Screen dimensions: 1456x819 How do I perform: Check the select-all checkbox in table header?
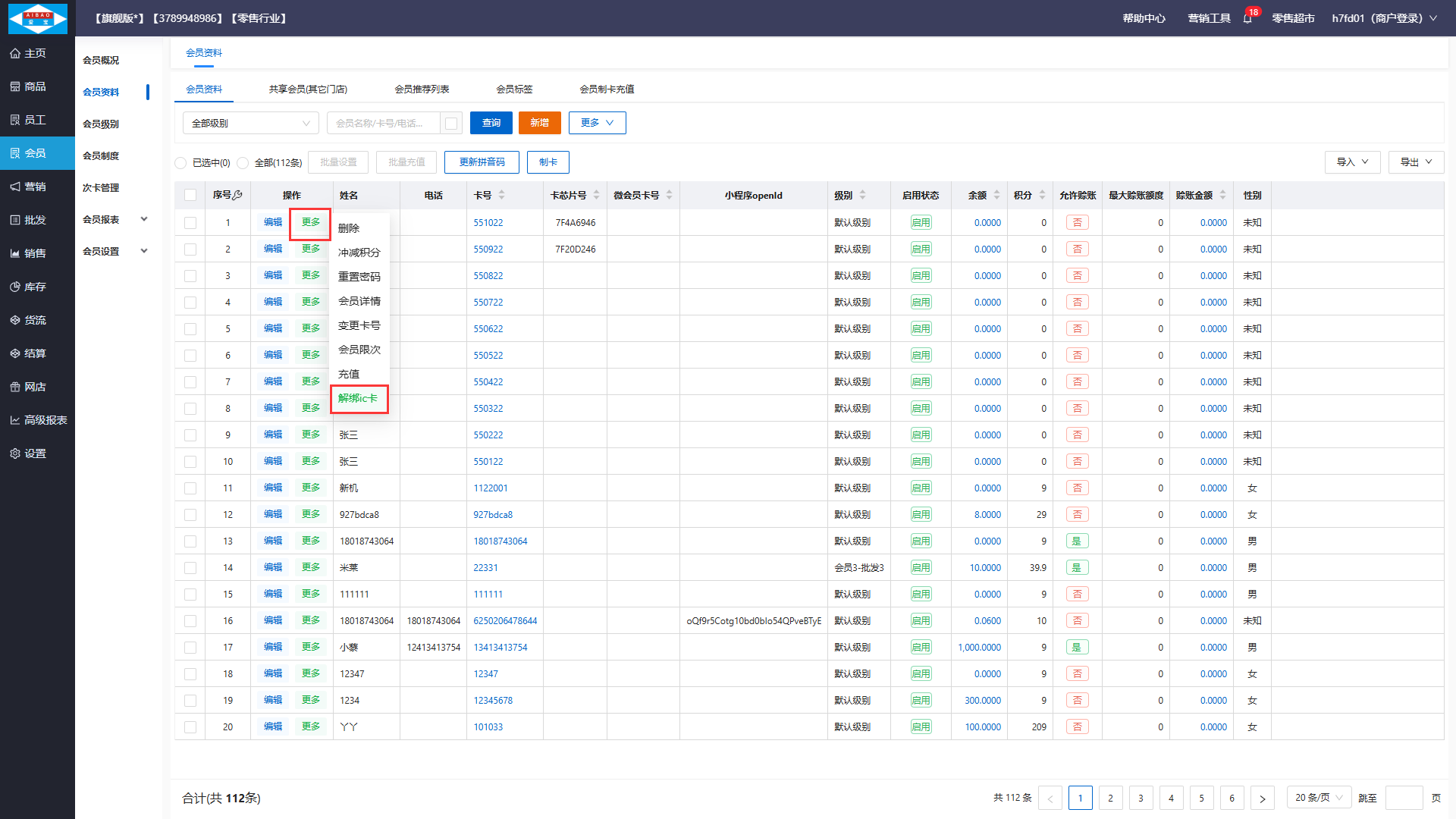click(x=190, y=195)
